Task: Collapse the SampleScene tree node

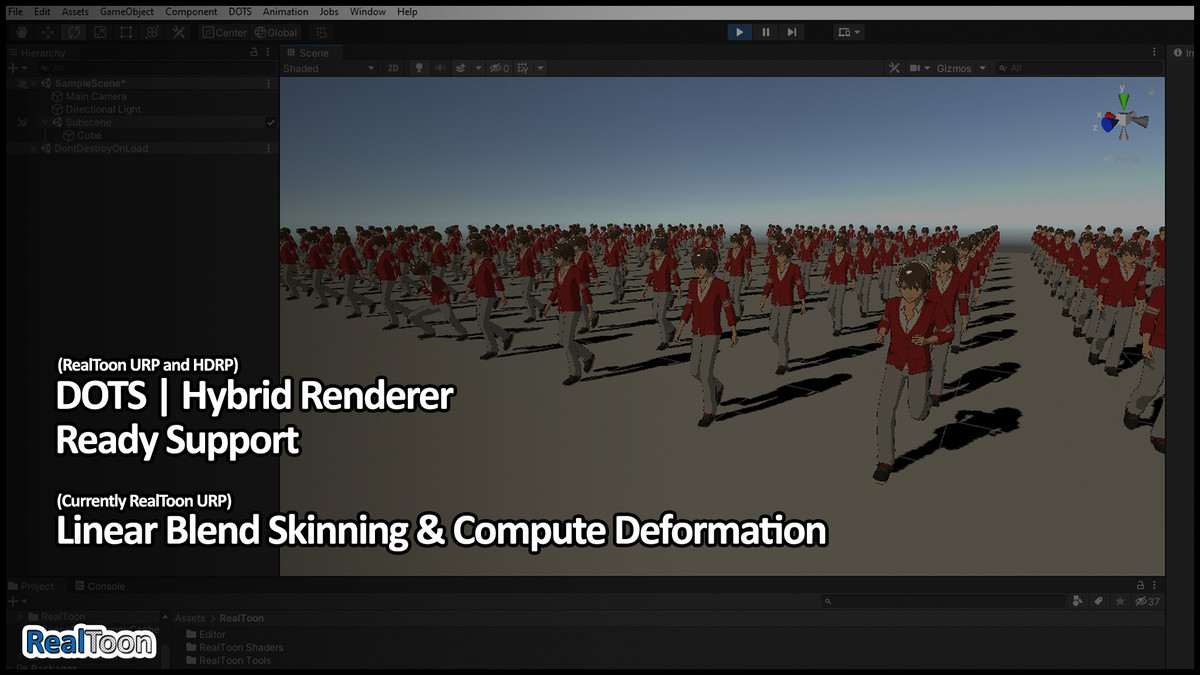Action: coord(34,84)
